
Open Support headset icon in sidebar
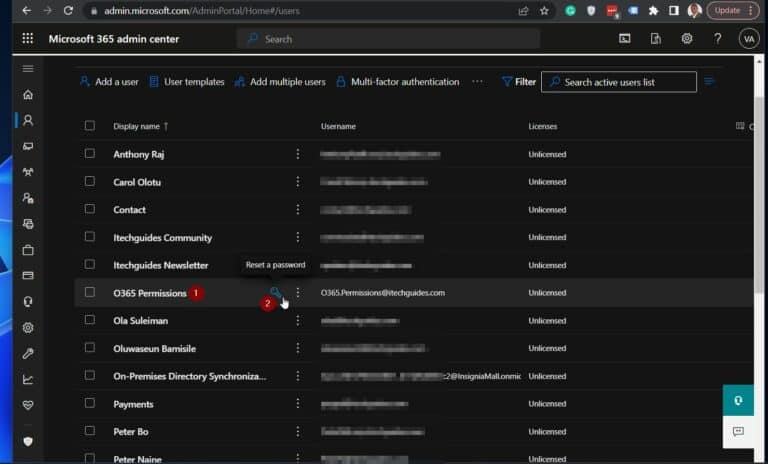point(28,301)
